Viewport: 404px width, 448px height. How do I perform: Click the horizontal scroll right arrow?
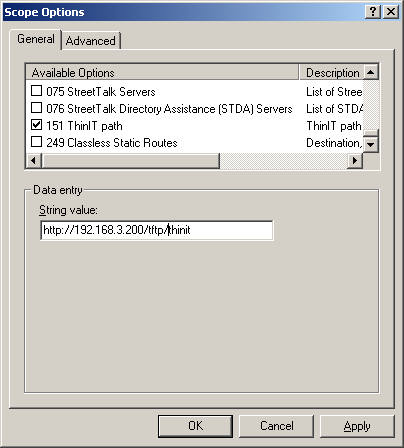tap(355, 161)
